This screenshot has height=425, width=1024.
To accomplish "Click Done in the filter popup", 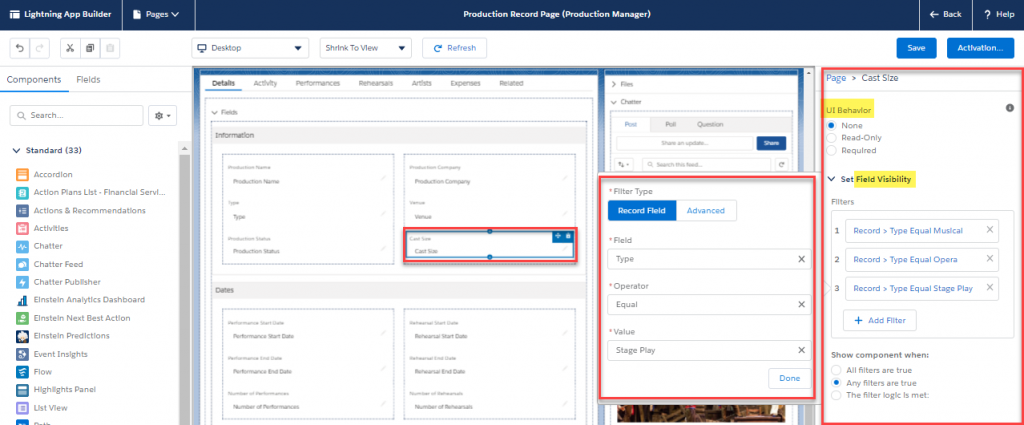I will click(790, 379).
